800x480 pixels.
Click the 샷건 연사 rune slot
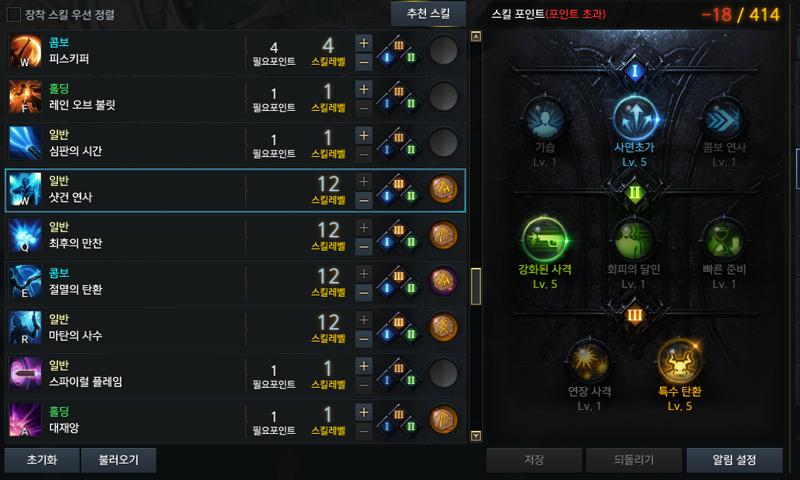point(443,189)
